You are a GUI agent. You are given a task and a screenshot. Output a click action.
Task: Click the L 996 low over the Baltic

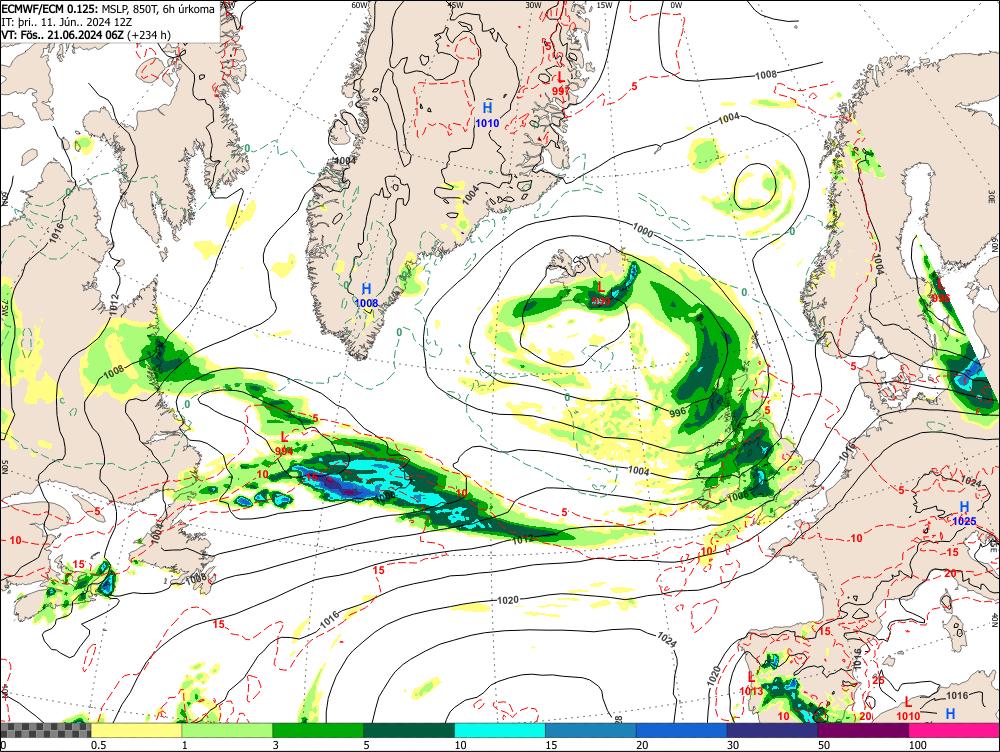pos(940,291)
